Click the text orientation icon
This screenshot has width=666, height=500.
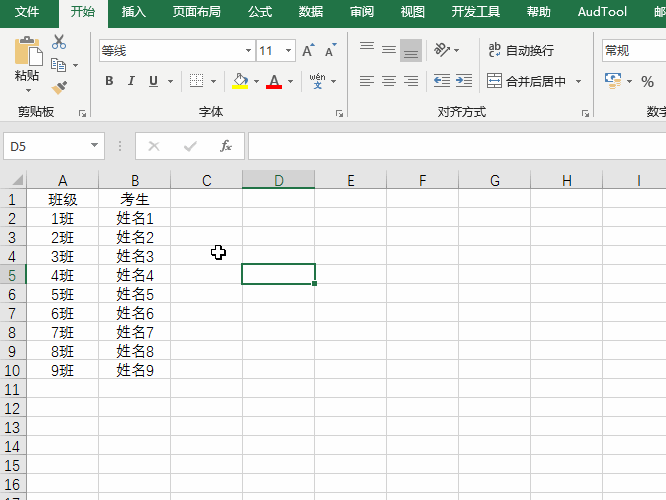[x=442, y=50]
